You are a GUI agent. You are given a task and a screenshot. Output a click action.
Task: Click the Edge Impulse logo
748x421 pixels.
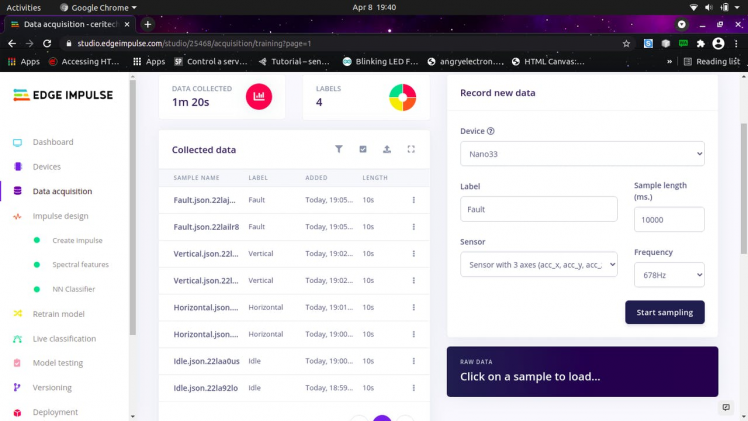pos(63,95)
